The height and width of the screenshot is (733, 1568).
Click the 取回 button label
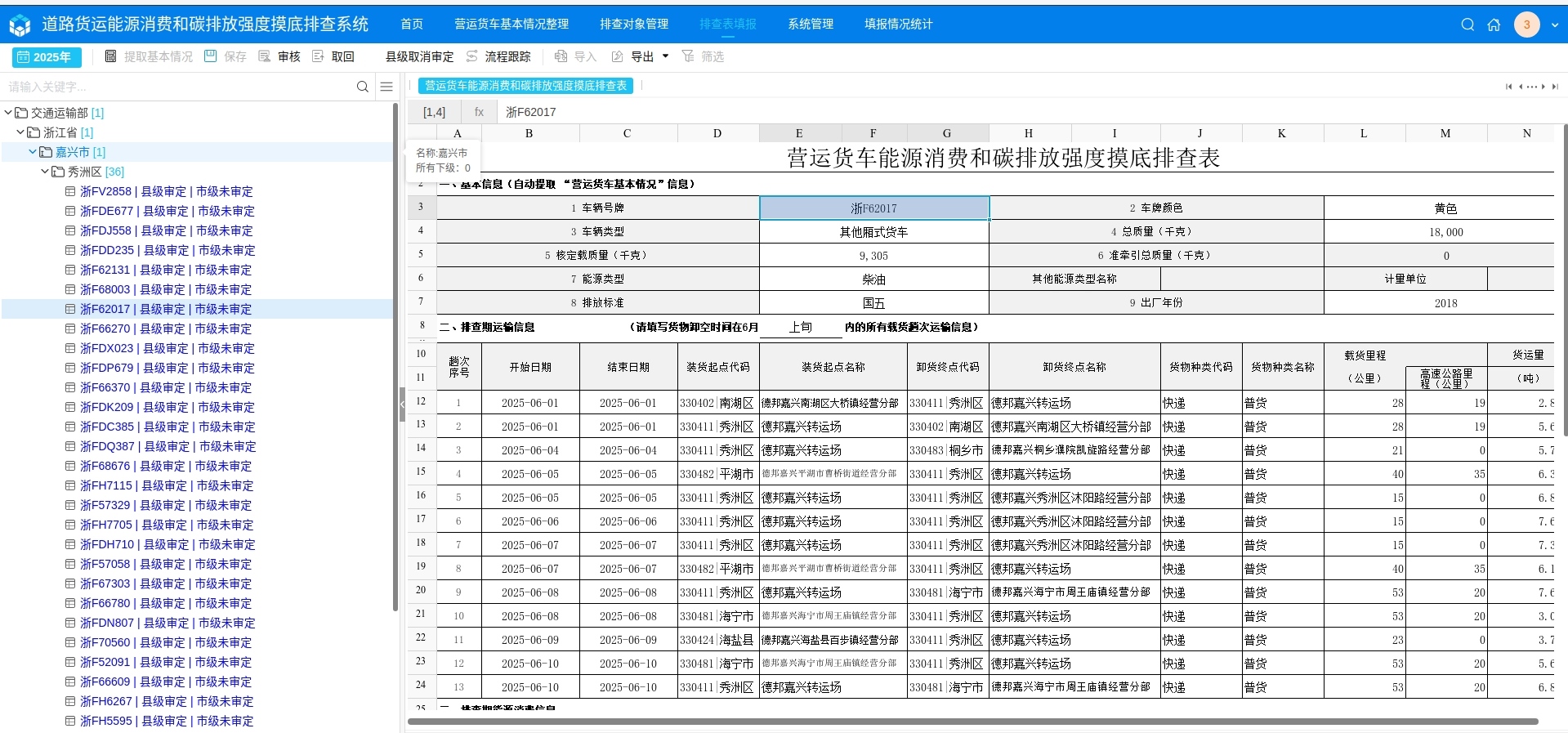(343, 56)
